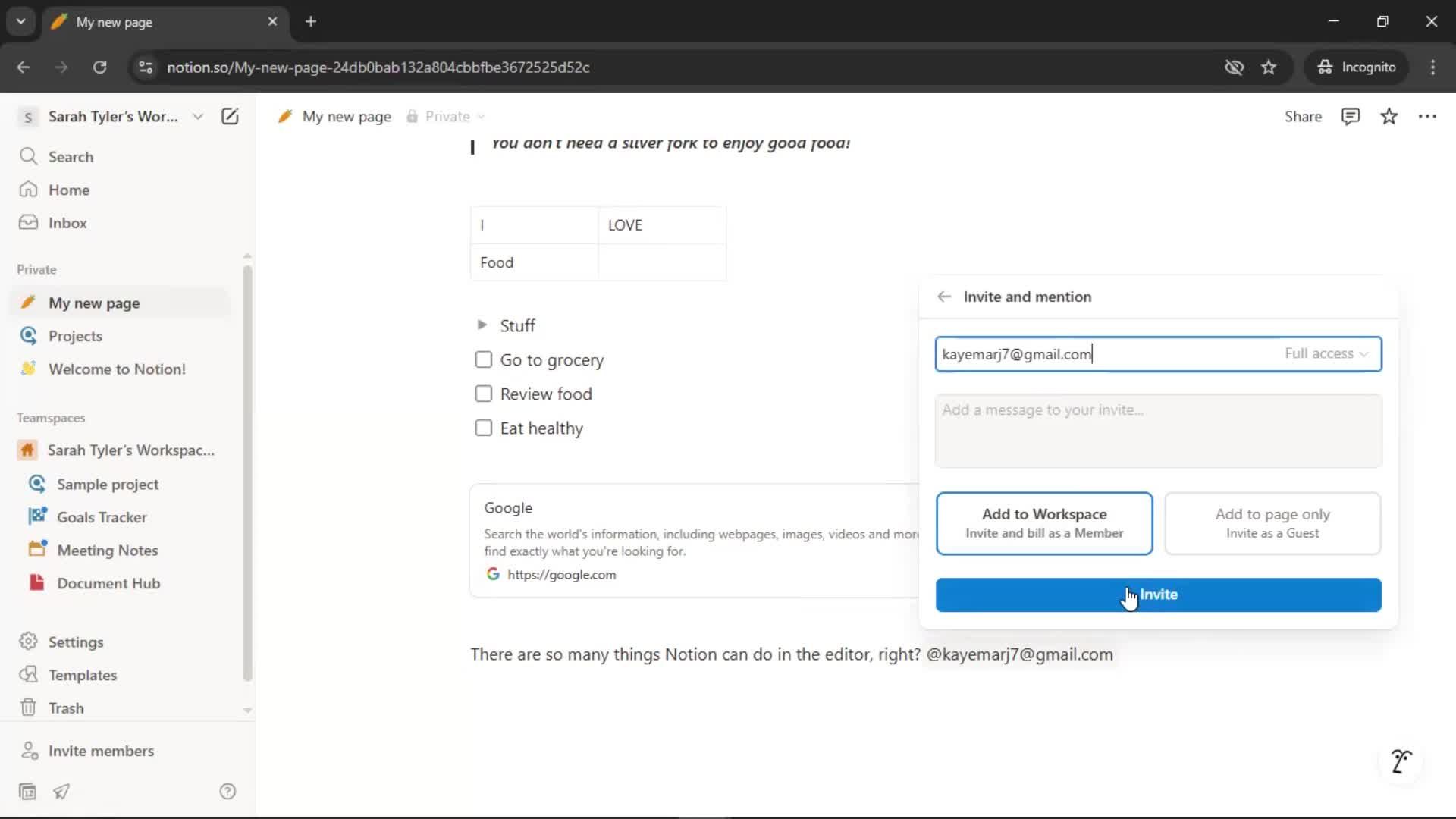Open help question mark icon

click(x=227, y=792)
